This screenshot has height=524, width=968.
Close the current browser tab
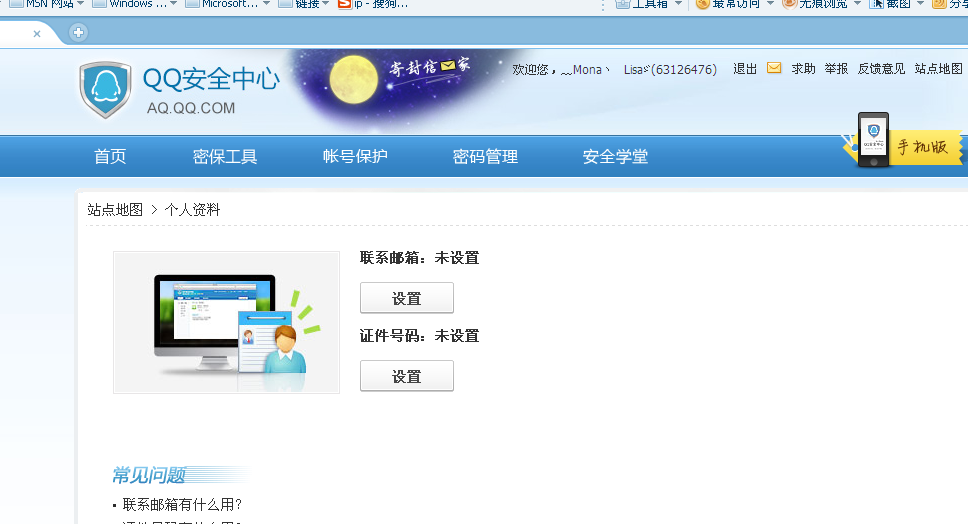[x=37, y=34]
